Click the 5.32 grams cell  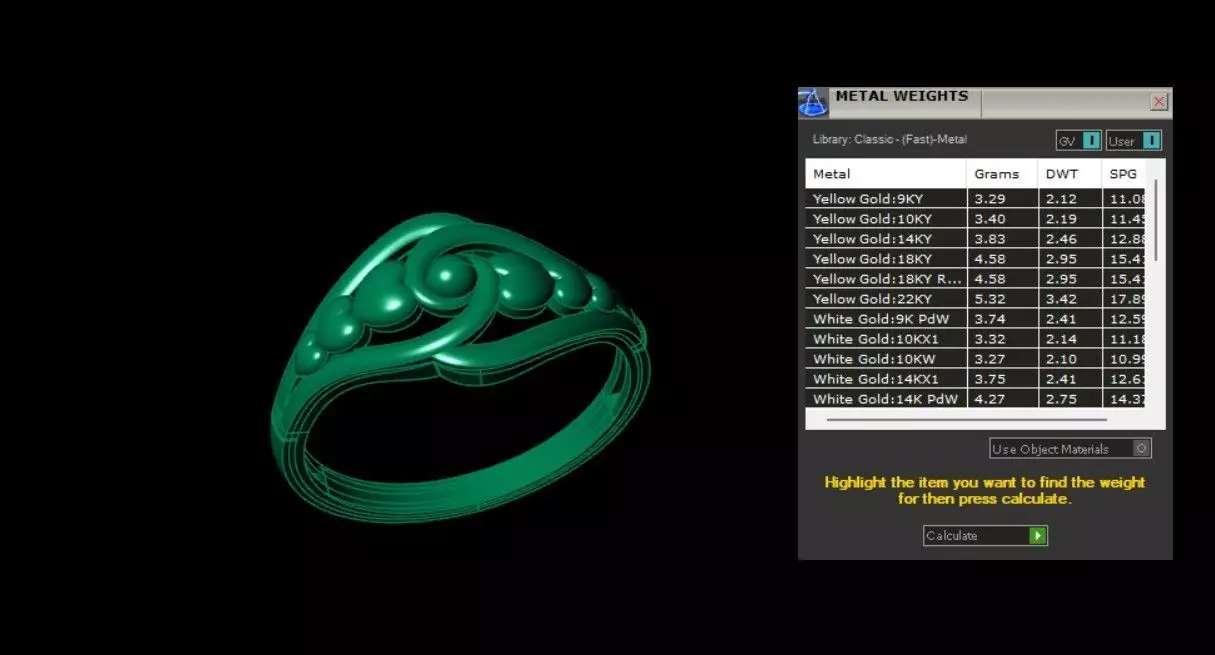pyautogui.click(x=1002, y=299)
